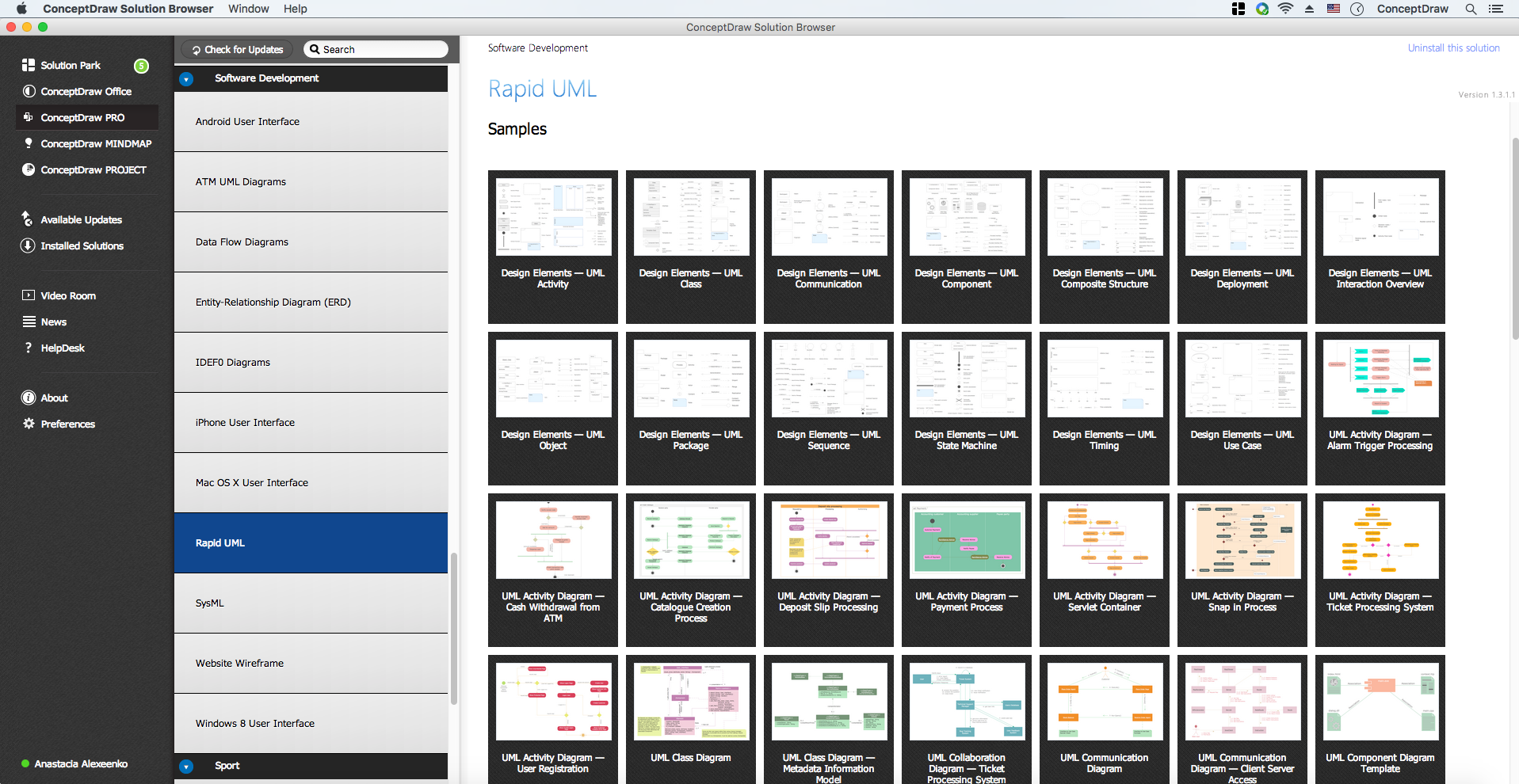This screenshot has width=1519, height=784.
Task: Open UML Activity Diagram — Alarm Trigger Processing
Action: tap(1380, 409)
